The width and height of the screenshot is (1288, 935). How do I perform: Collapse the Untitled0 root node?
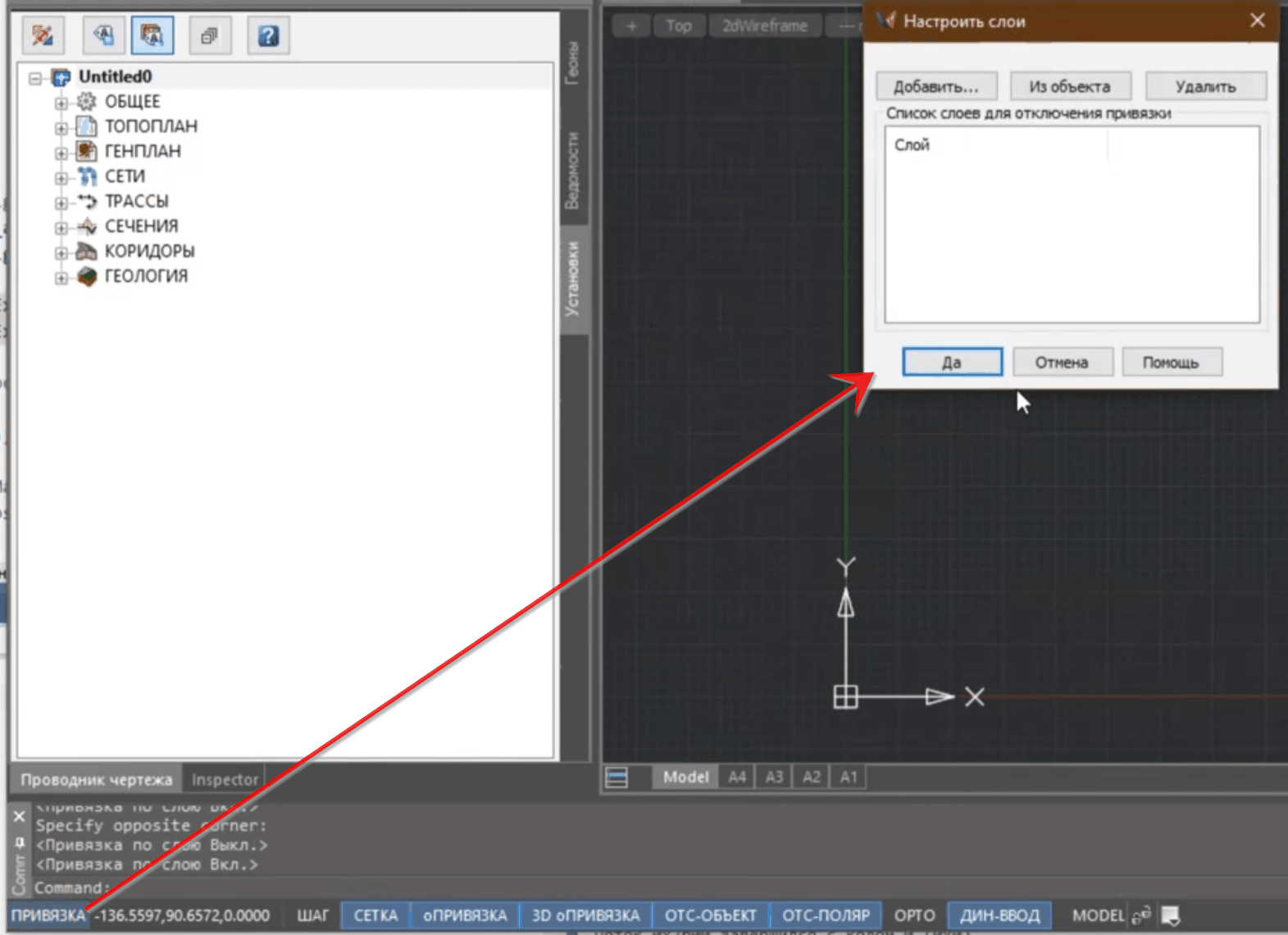[x=35, y=78]
